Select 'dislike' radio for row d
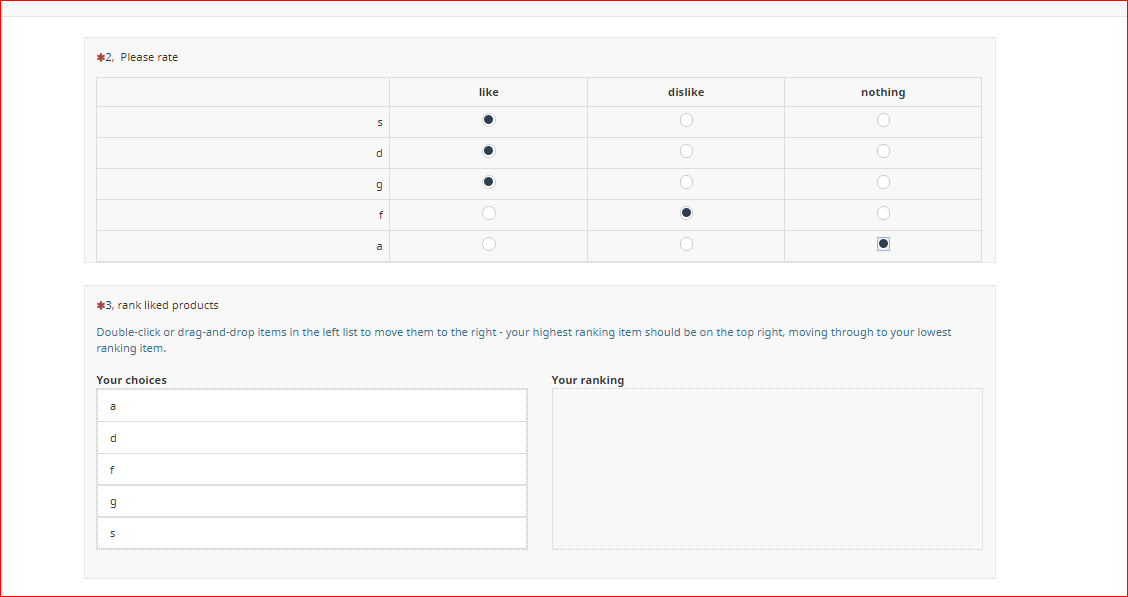 686,151
